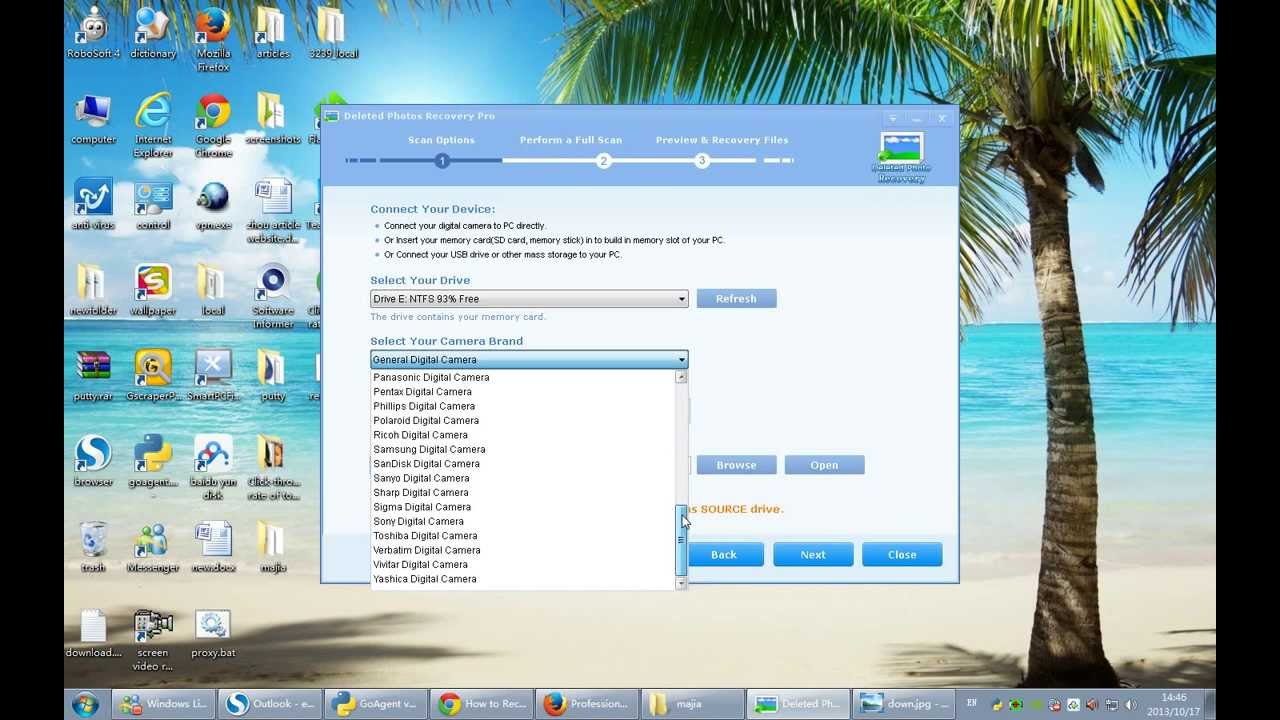Screen dimensions: 1280x720
Task: Open the newfolder desktop folder
Action: click(93, 290)
